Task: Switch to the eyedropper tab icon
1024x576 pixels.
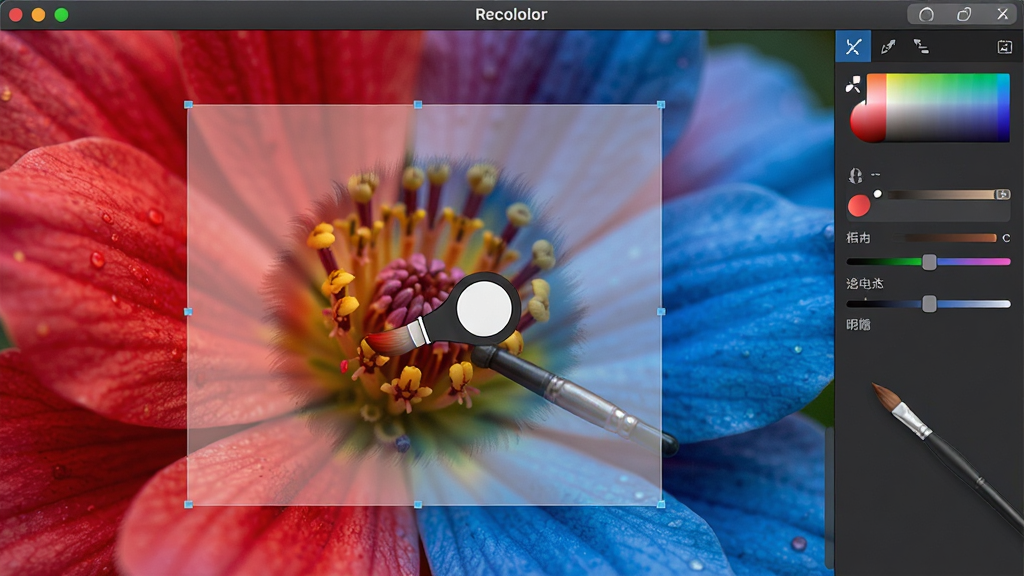Action: click(888, 46)
